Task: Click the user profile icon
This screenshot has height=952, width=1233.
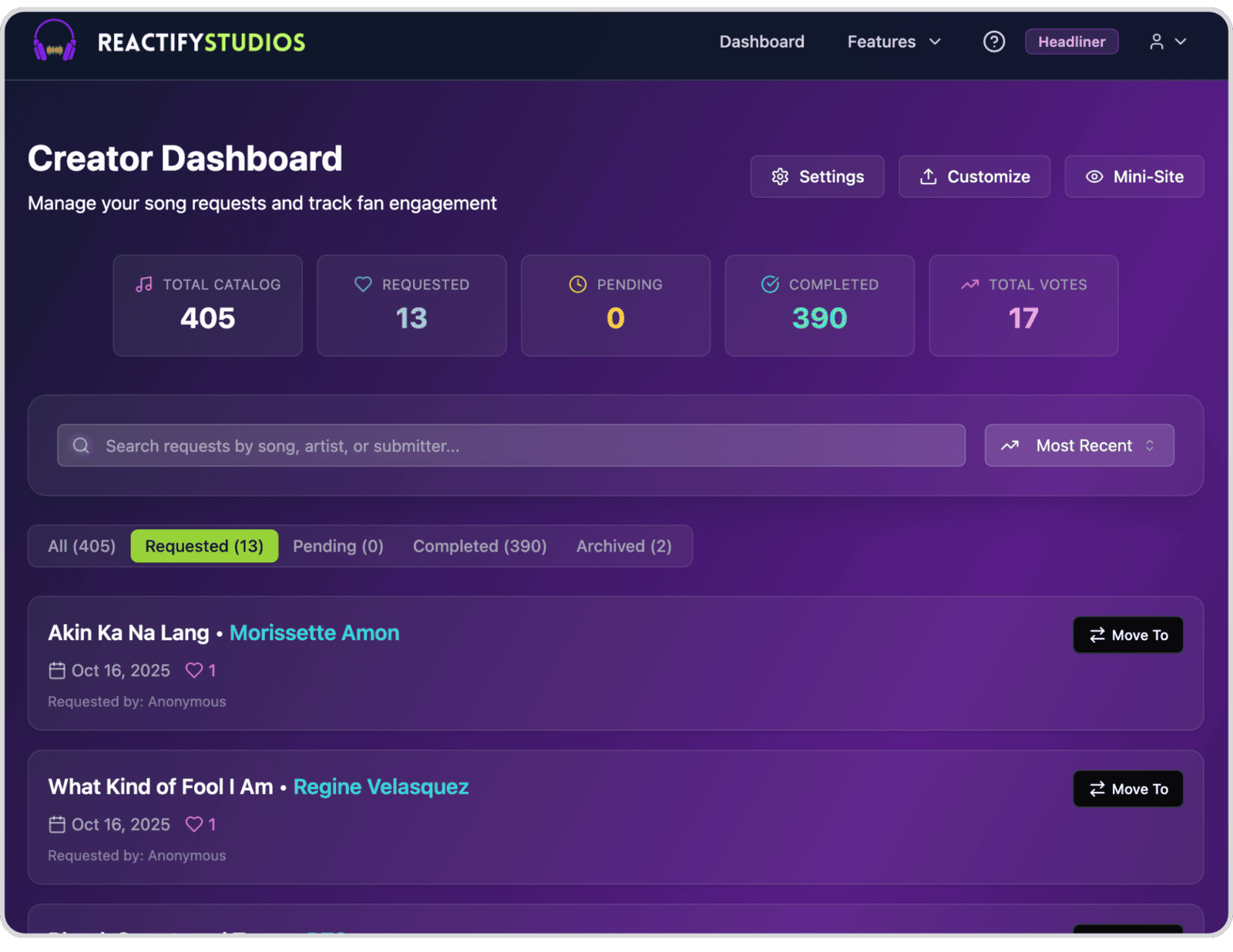Action: pos(1156,42)
